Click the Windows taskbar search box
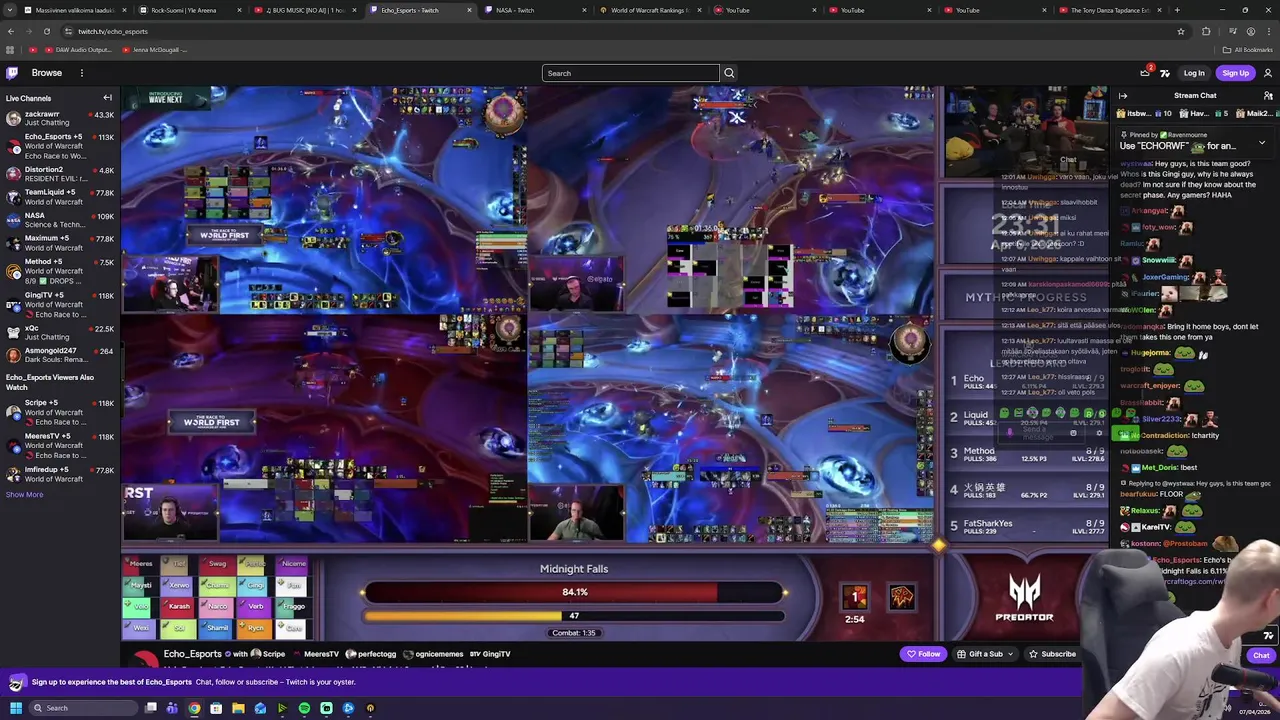Image resolution: width=1280 pixels, height=720 pixels. tap(84, 708)
